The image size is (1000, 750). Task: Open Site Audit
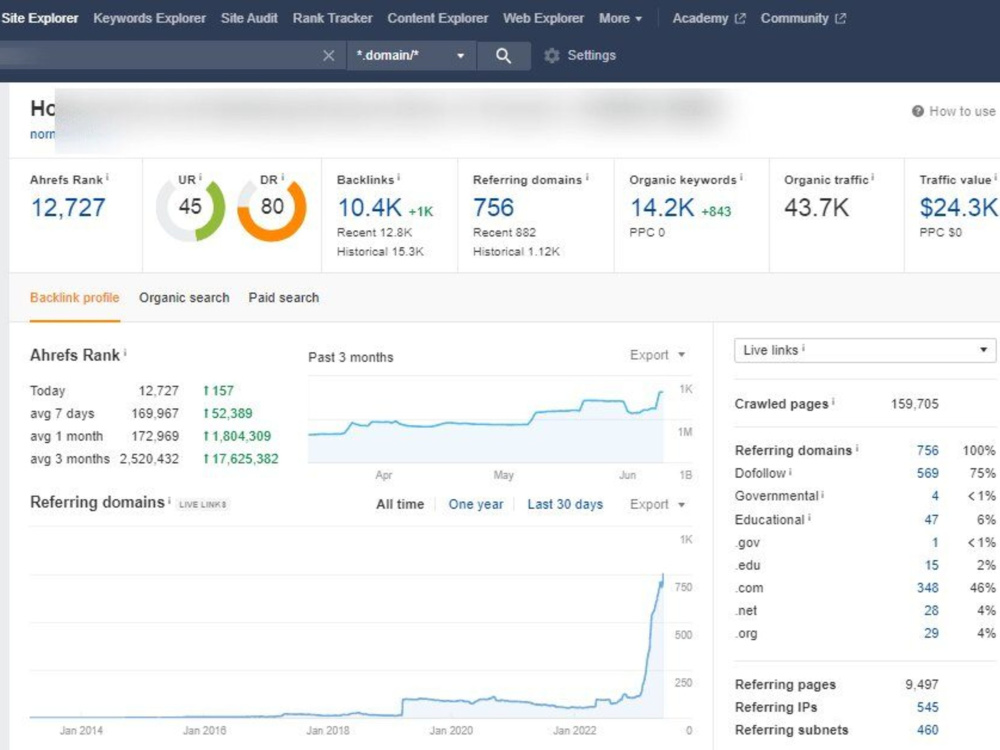(249, 18)
